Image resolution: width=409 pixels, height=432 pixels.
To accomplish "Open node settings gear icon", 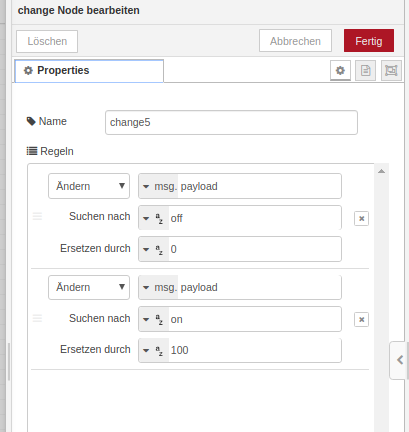I will click(x=340, y=70).
